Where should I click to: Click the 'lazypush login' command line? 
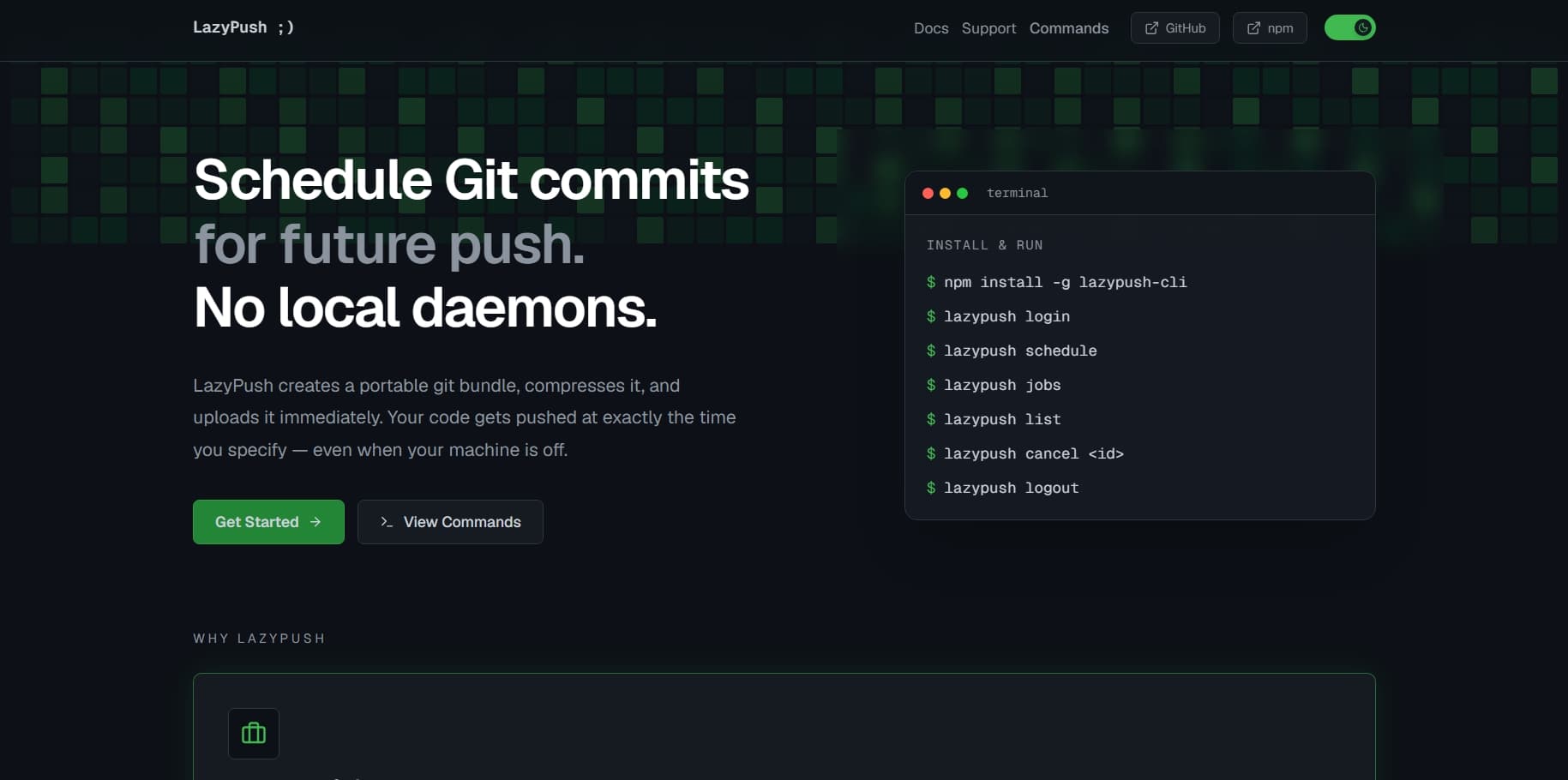998,316
